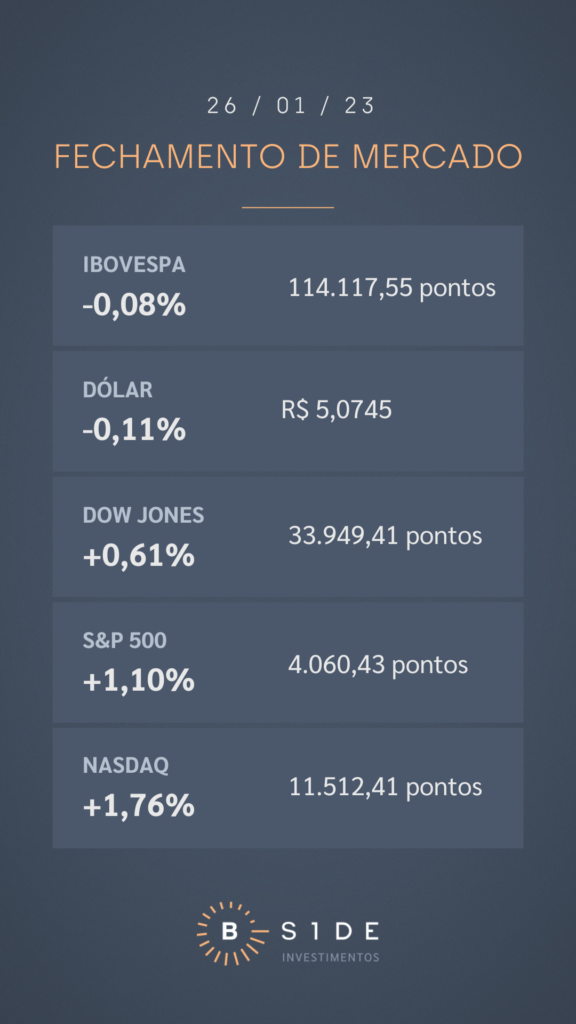Image resolution: width=576 pixels, height=1024 pixels.
Task: Click the INVESTIMENTOS caption under the logo
Action: coord(330,957)
